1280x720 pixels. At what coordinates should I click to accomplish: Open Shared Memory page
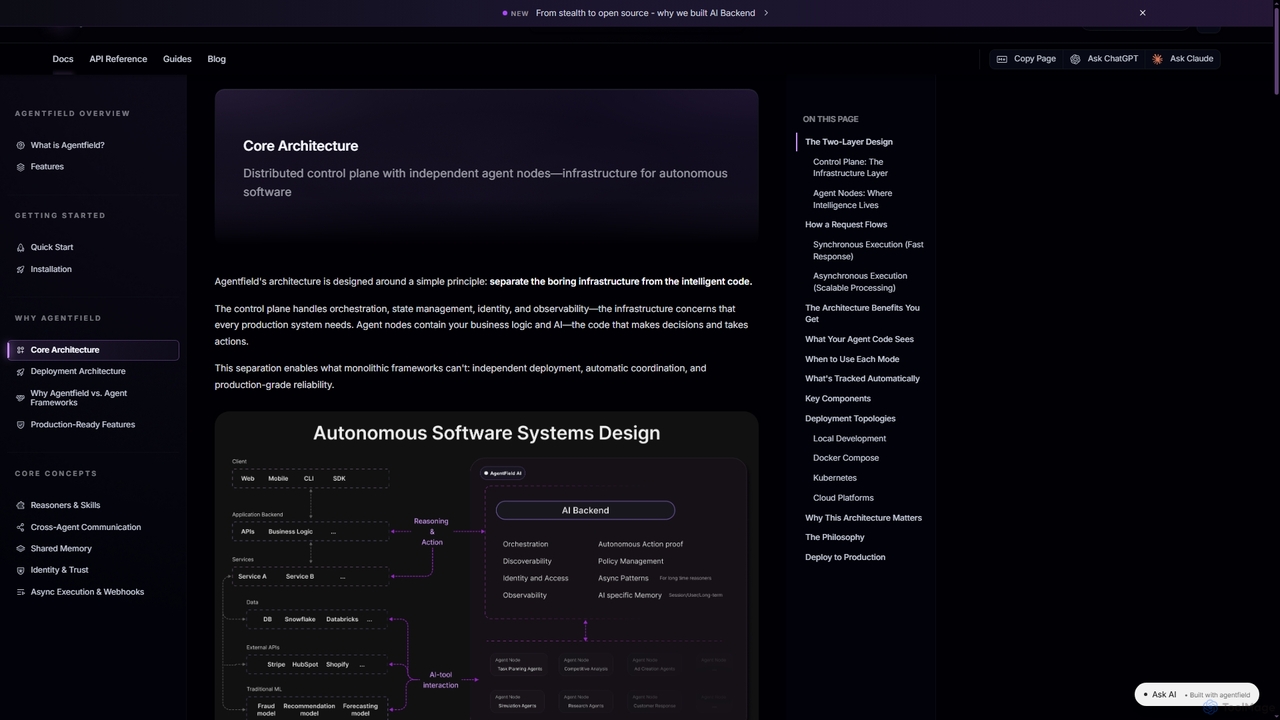[x=61, y=549]
